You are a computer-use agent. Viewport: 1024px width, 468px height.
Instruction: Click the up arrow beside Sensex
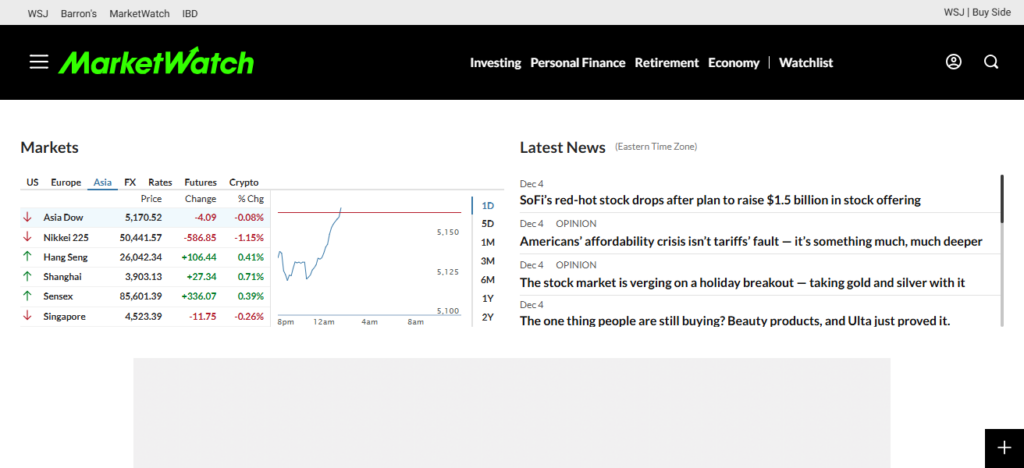27,296
